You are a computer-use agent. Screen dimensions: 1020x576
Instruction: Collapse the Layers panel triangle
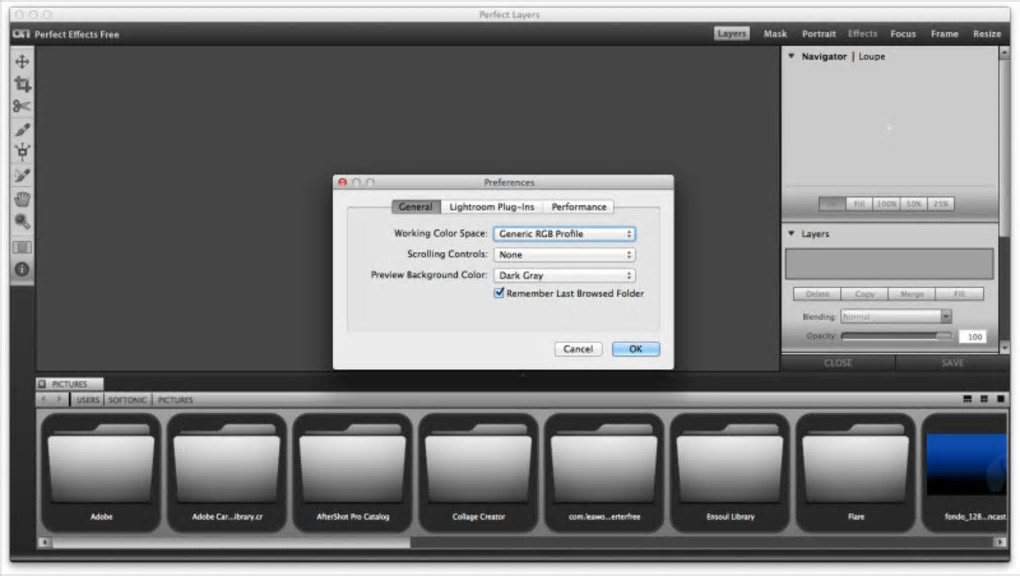pyautogui.click(x=791, y=233)
